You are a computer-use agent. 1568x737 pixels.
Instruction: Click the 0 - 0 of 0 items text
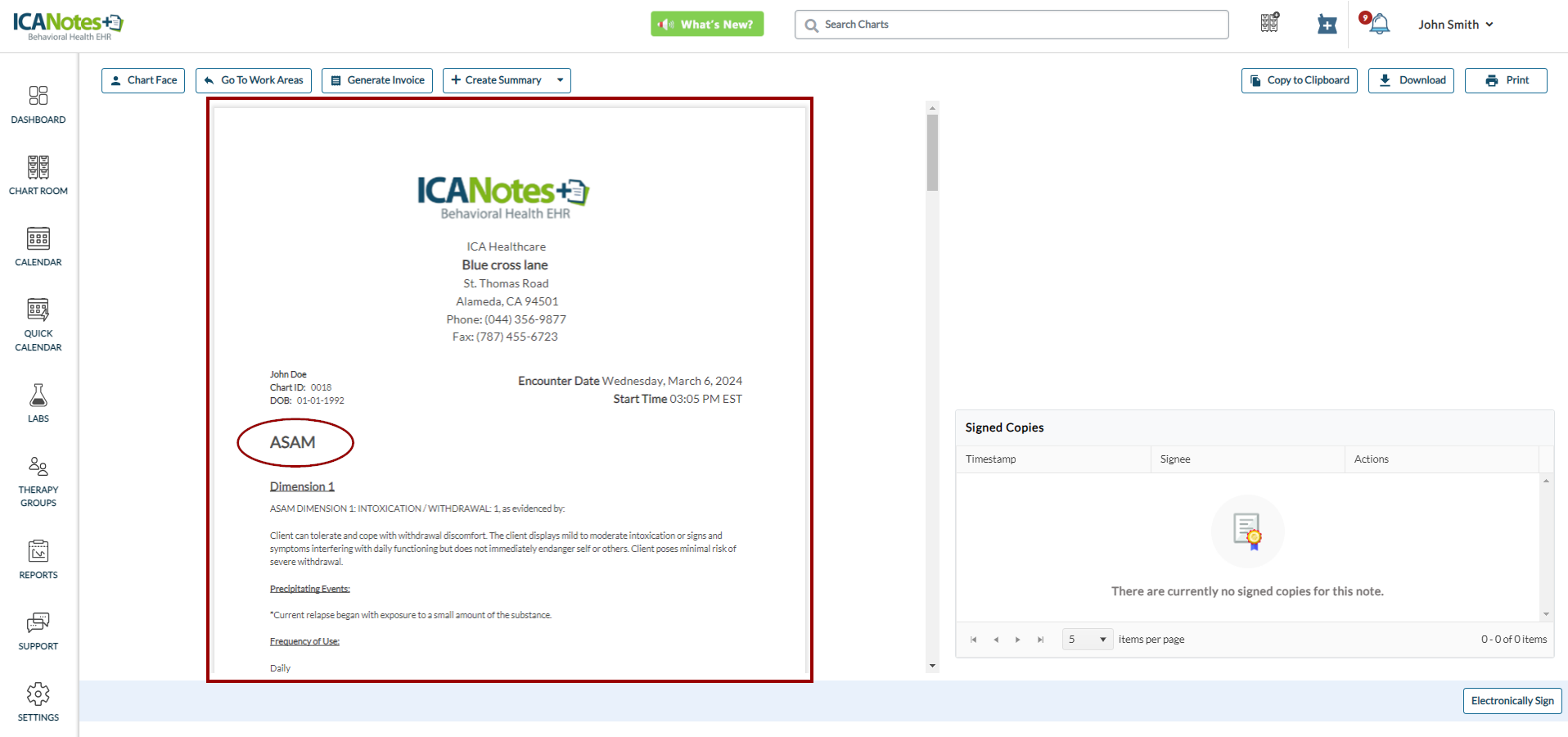[x=1514, y=640]
